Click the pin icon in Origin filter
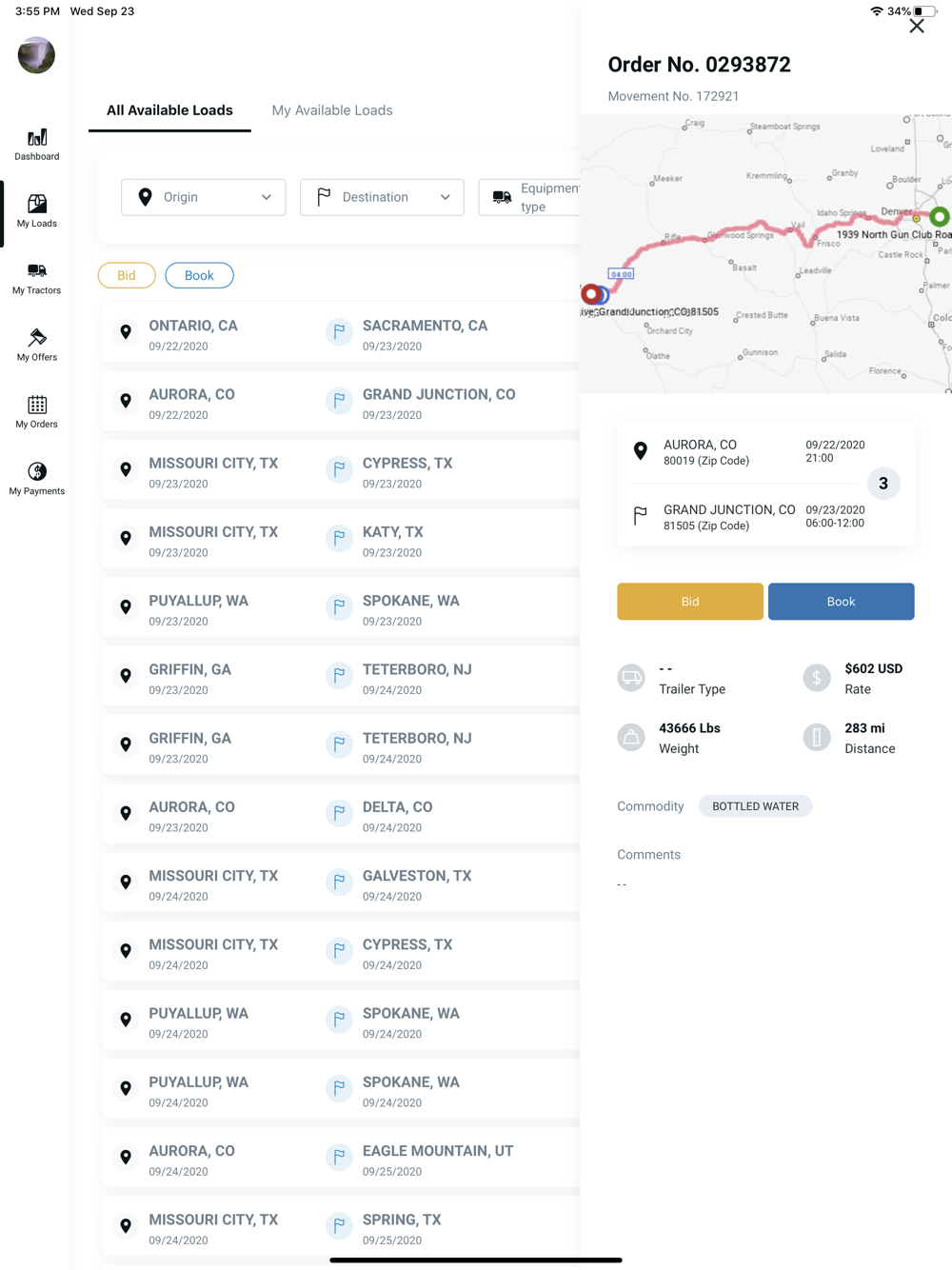952x1270 pixels. point(146,197)
